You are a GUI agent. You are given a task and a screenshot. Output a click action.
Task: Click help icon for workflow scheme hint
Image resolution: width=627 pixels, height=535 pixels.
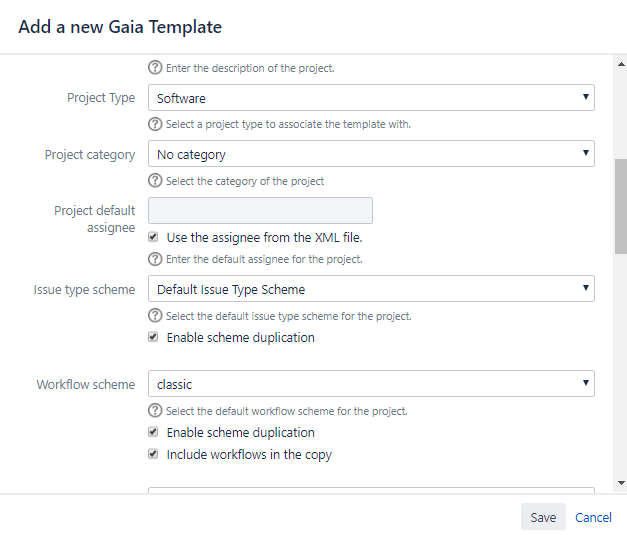pyautogui.click(x=155, y=411)
